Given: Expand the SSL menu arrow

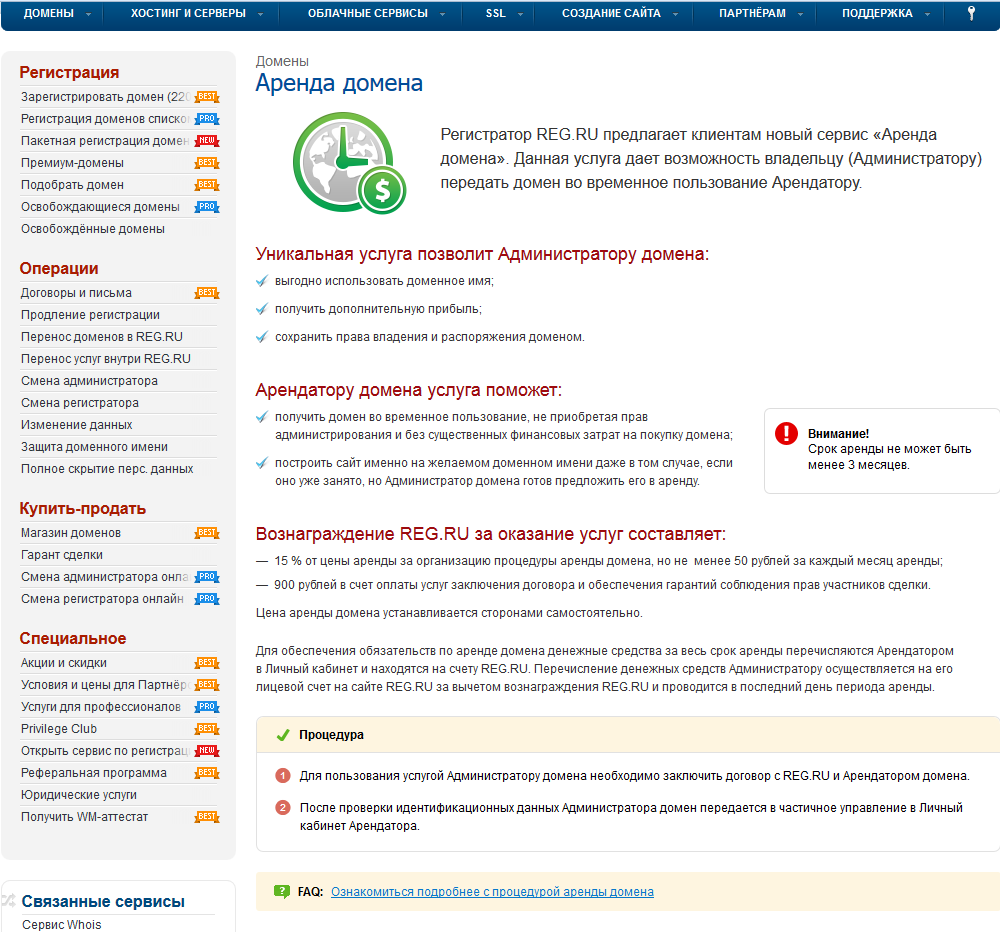Looking at the screenshot, I should click(x=520, y=14).
